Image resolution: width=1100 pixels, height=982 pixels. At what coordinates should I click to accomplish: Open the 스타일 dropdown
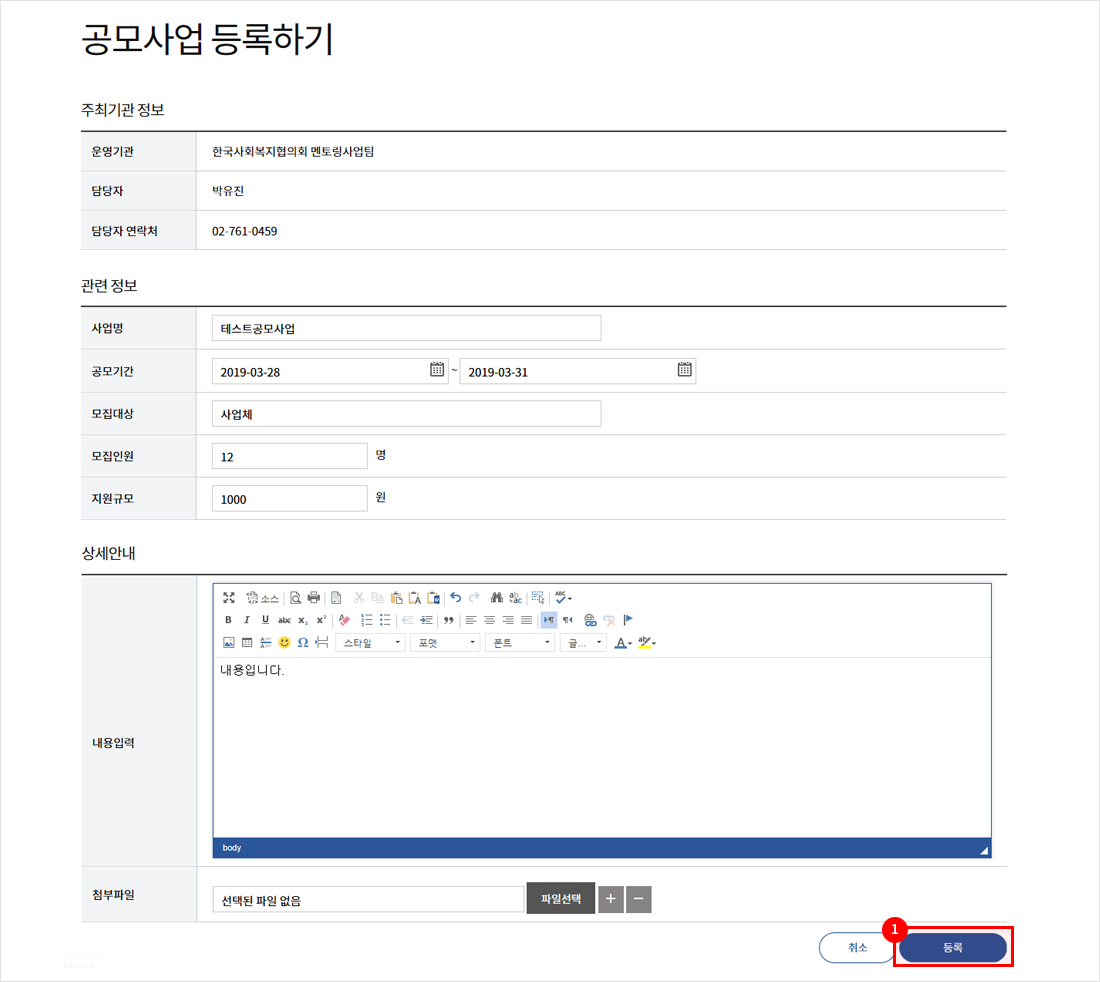(370, 643)
